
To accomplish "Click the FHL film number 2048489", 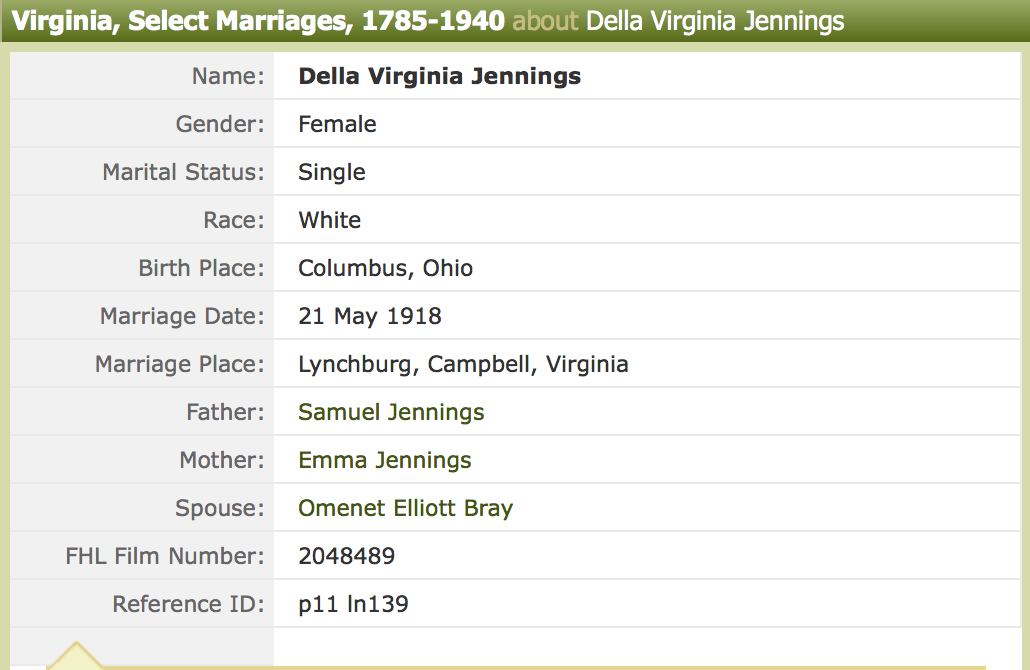I will click(x=346, y=556).
